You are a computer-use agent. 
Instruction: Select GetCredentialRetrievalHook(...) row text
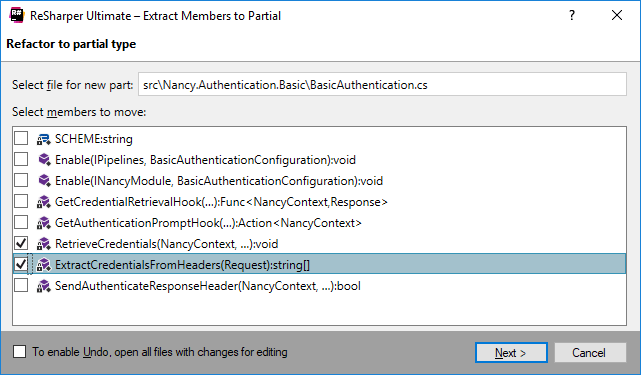pyautogui.click(x=221, y=202)
